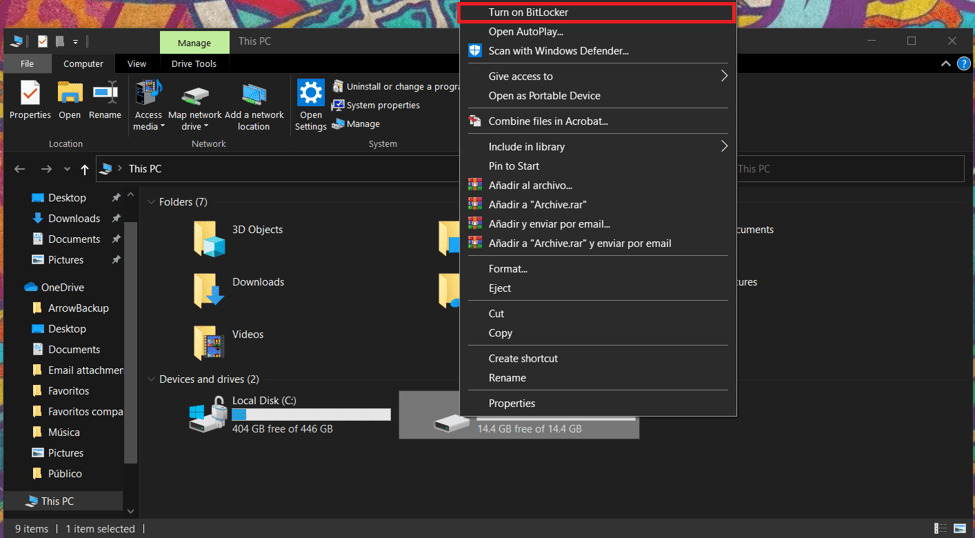This screenshot has height=538, width=975.
Task: Go up one level with the up arrow
Action: (85, 169)
